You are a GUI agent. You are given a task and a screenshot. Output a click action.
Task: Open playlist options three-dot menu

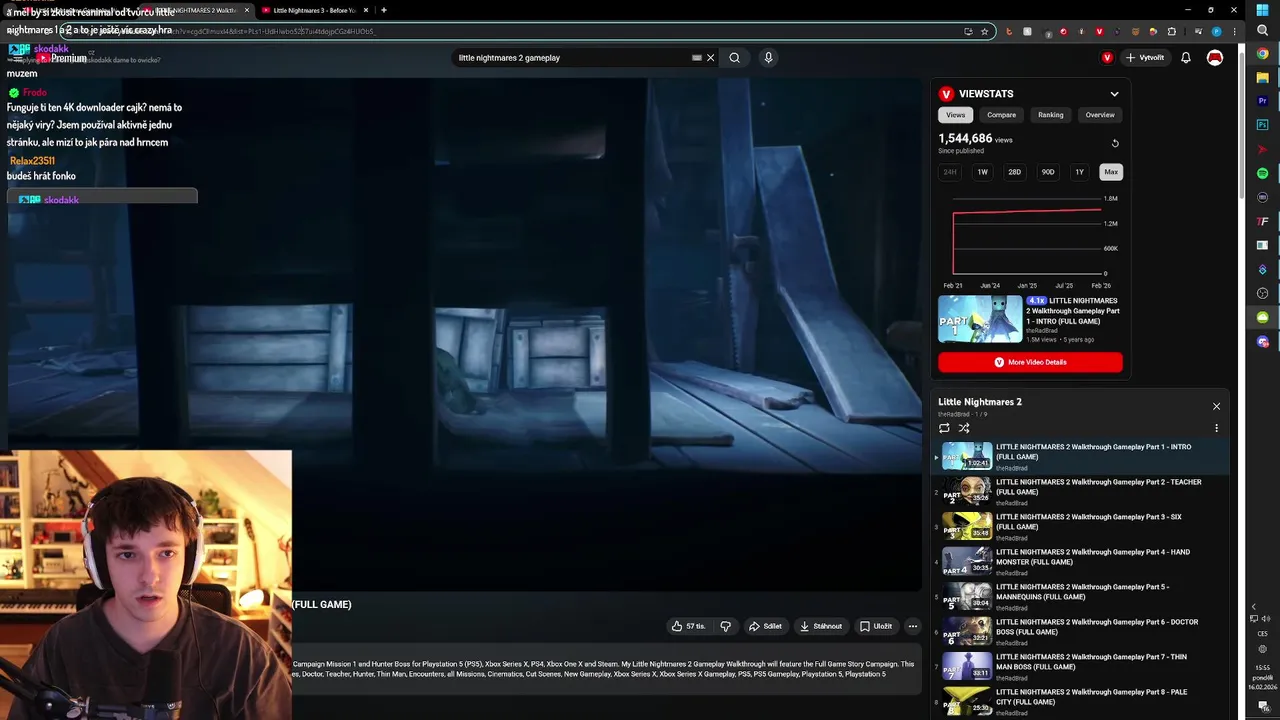coord(1216,428)
